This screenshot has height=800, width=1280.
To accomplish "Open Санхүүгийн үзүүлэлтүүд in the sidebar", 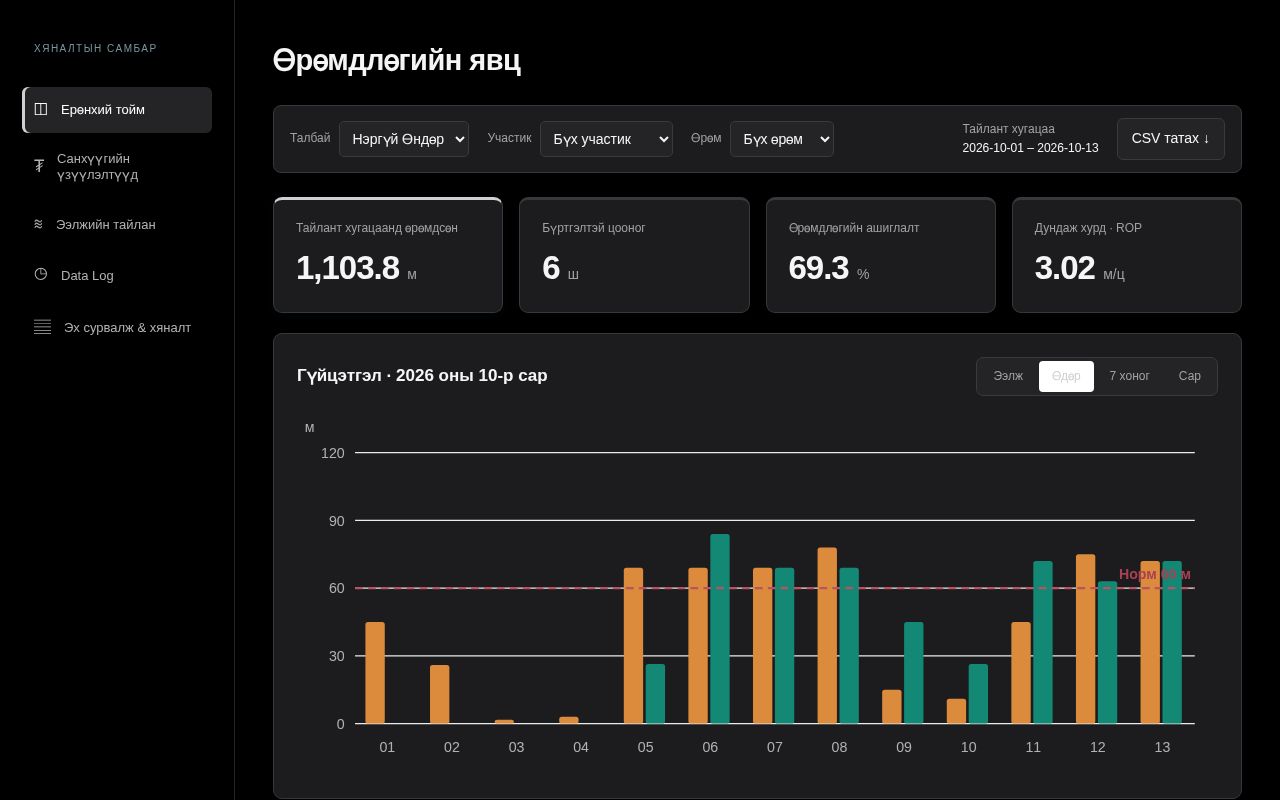I will click(x=118, y=167).
